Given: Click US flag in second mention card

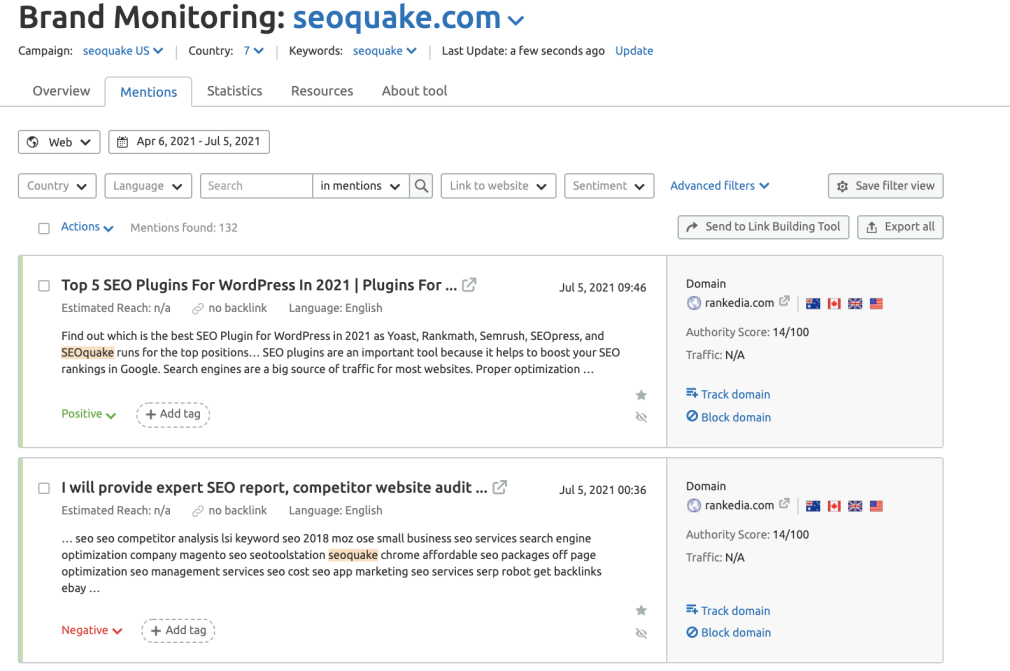Looking at the screenshot, I should [876, 506].
